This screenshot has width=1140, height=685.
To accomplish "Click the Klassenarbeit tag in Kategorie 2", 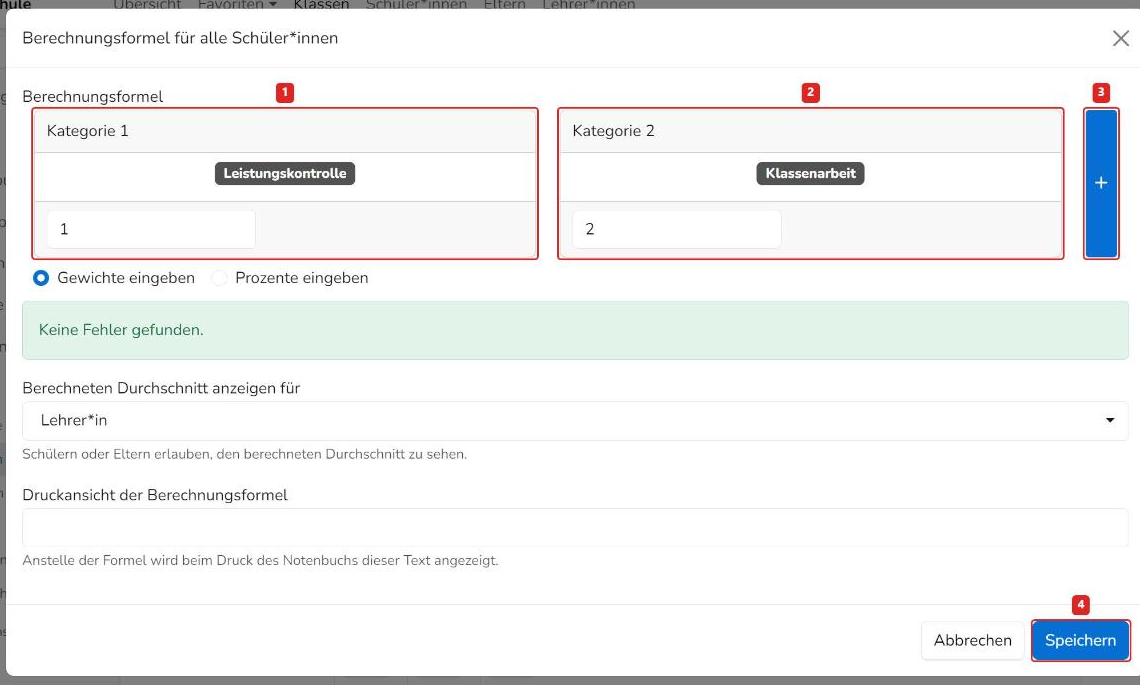I will click(811, 174).
